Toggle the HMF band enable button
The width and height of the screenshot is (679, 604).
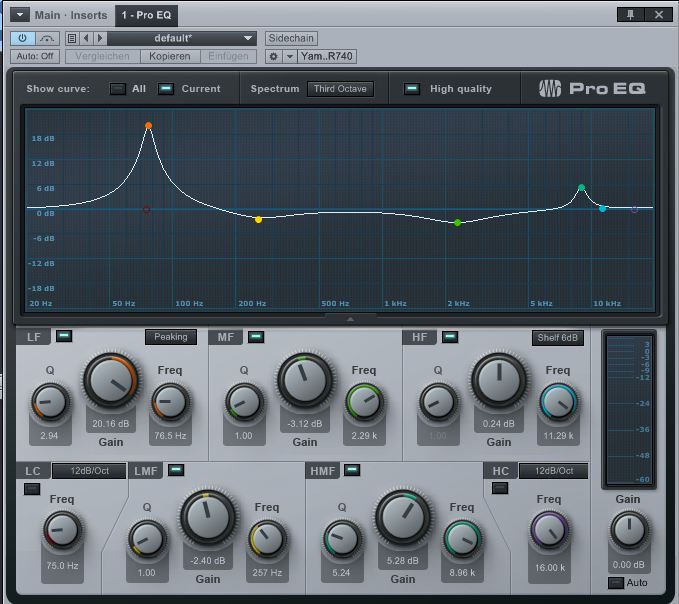[x=352, y=470]
